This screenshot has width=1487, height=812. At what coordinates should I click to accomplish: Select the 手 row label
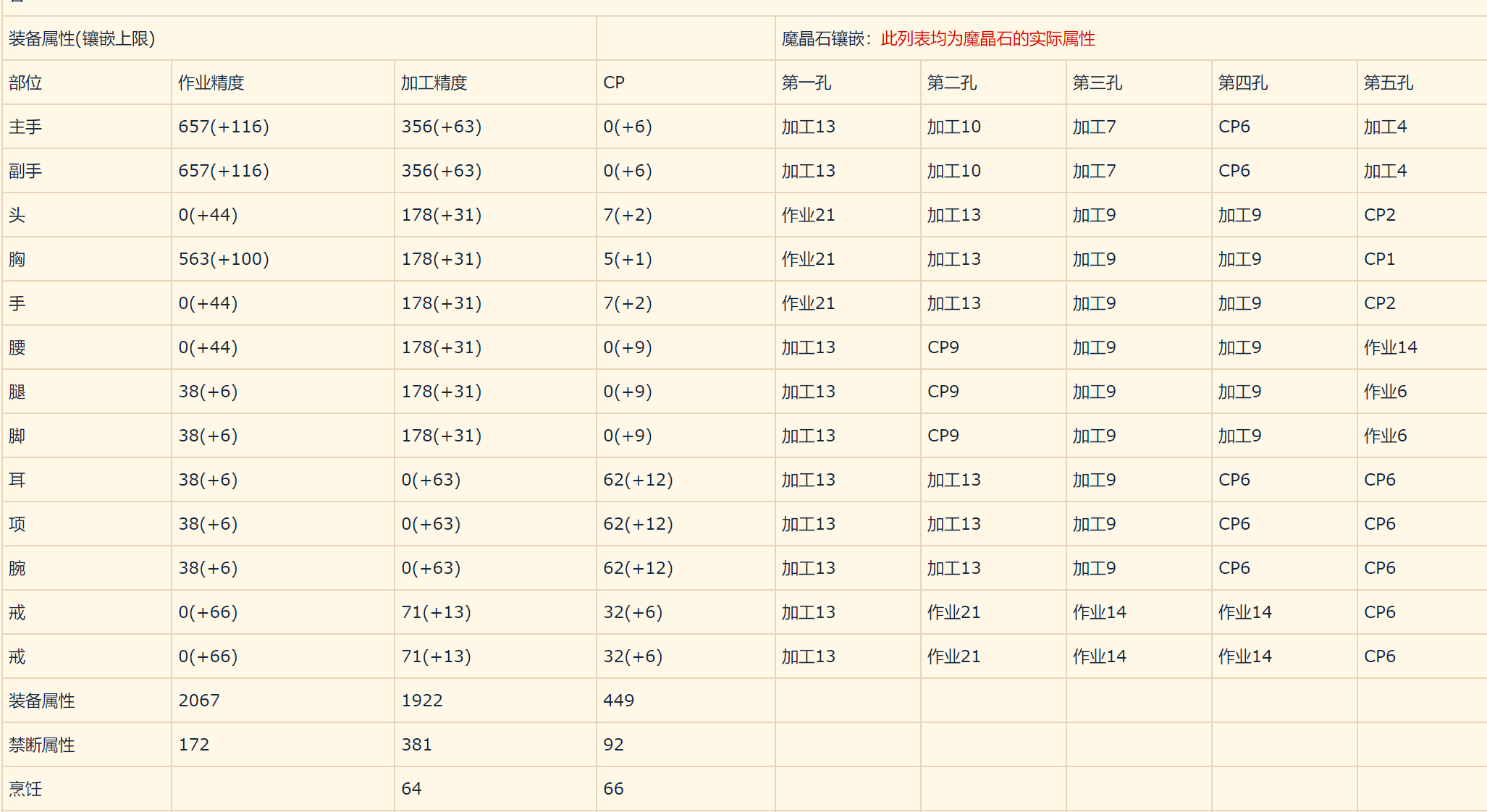(17, 303)
